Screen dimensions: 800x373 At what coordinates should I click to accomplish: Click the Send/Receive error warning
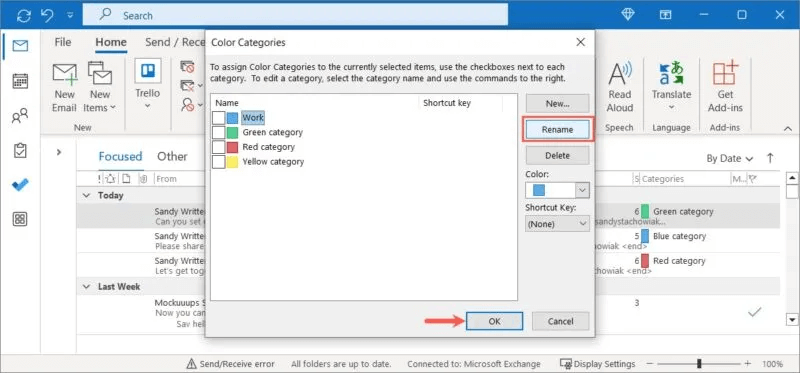pyautogui.click(x=230, y=364)
